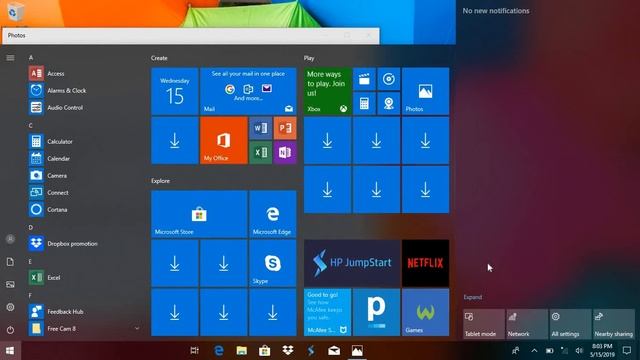The image size is (640, 360).
Task: Open the clock showing 8:03 PM
Action: (x=602, y=351)
